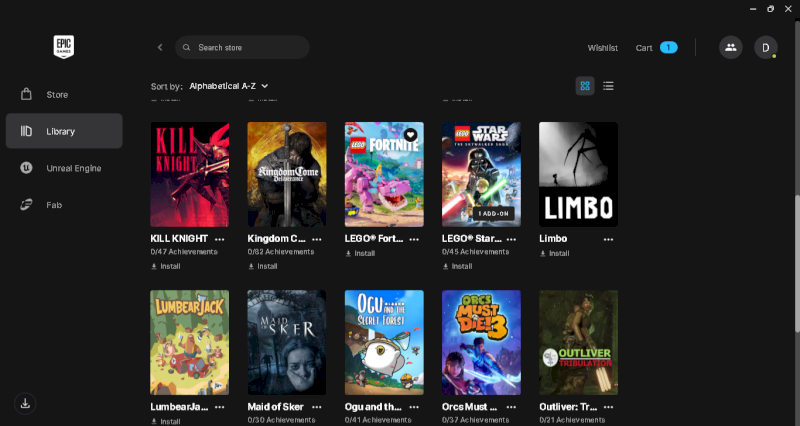Open the Library section
The image size is (800, 426).
64,131
